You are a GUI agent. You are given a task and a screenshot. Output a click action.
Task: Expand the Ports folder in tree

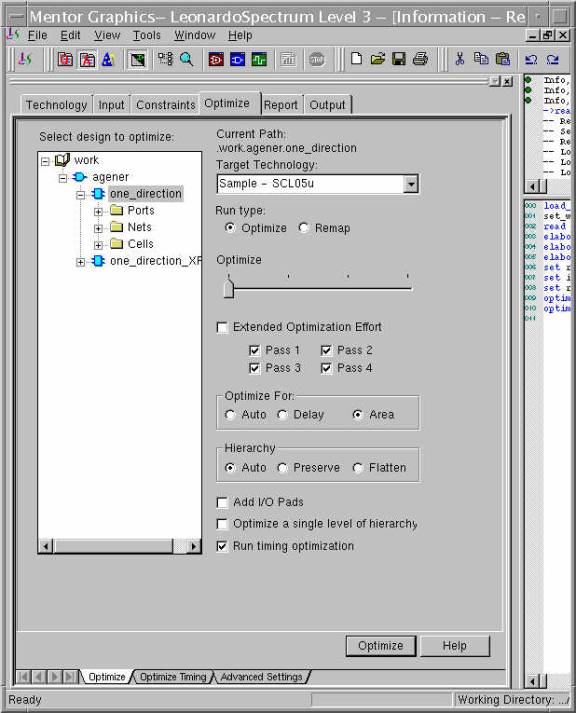click(98, 211)
